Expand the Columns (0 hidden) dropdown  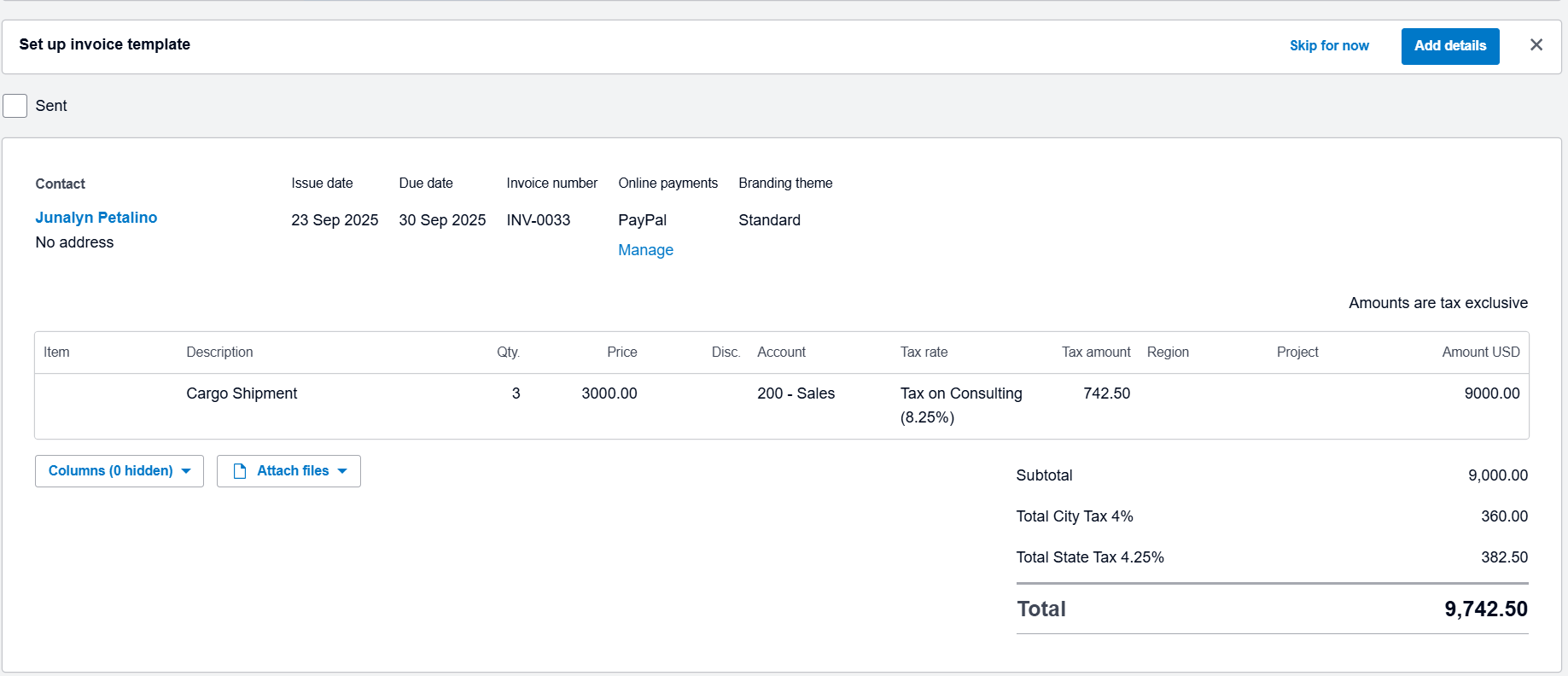coord(119,471)
